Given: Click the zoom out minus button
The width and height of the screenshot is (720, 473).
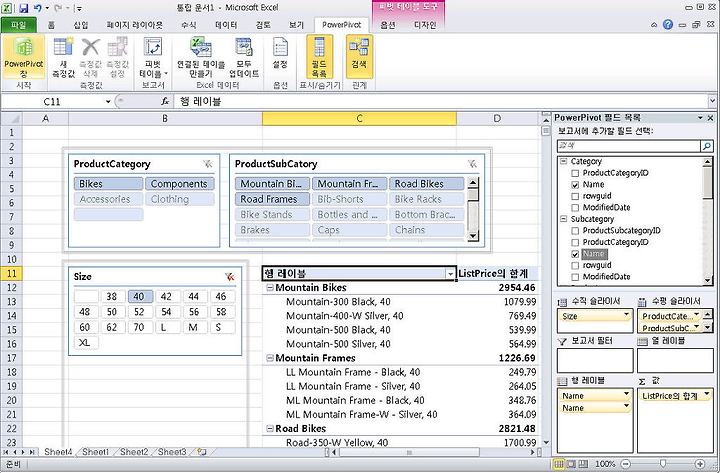Looking at the screenshot, I should (x=625, y=464).
